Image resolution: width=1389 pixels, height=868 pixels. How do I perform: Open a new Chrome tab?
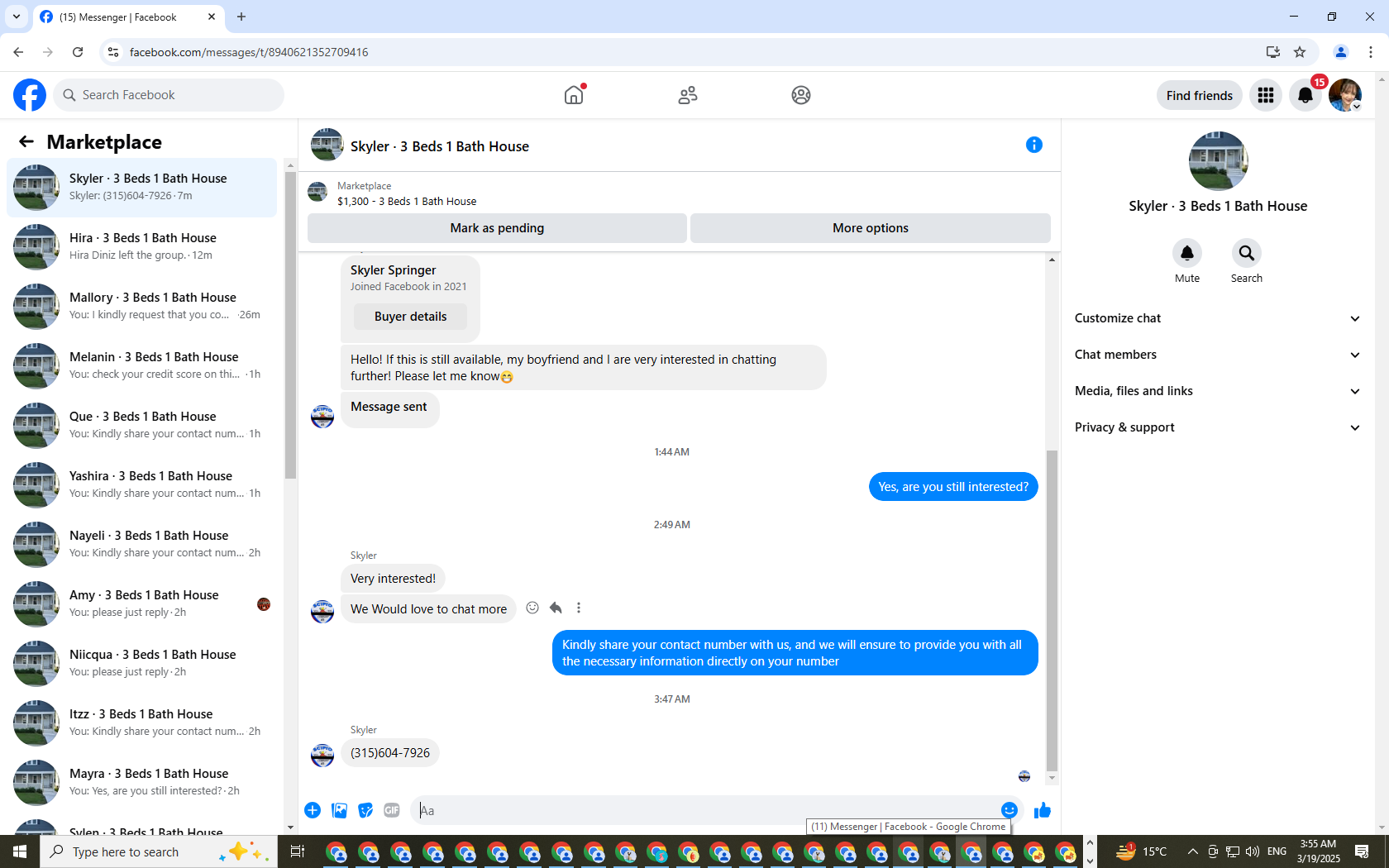pos(241,17)
